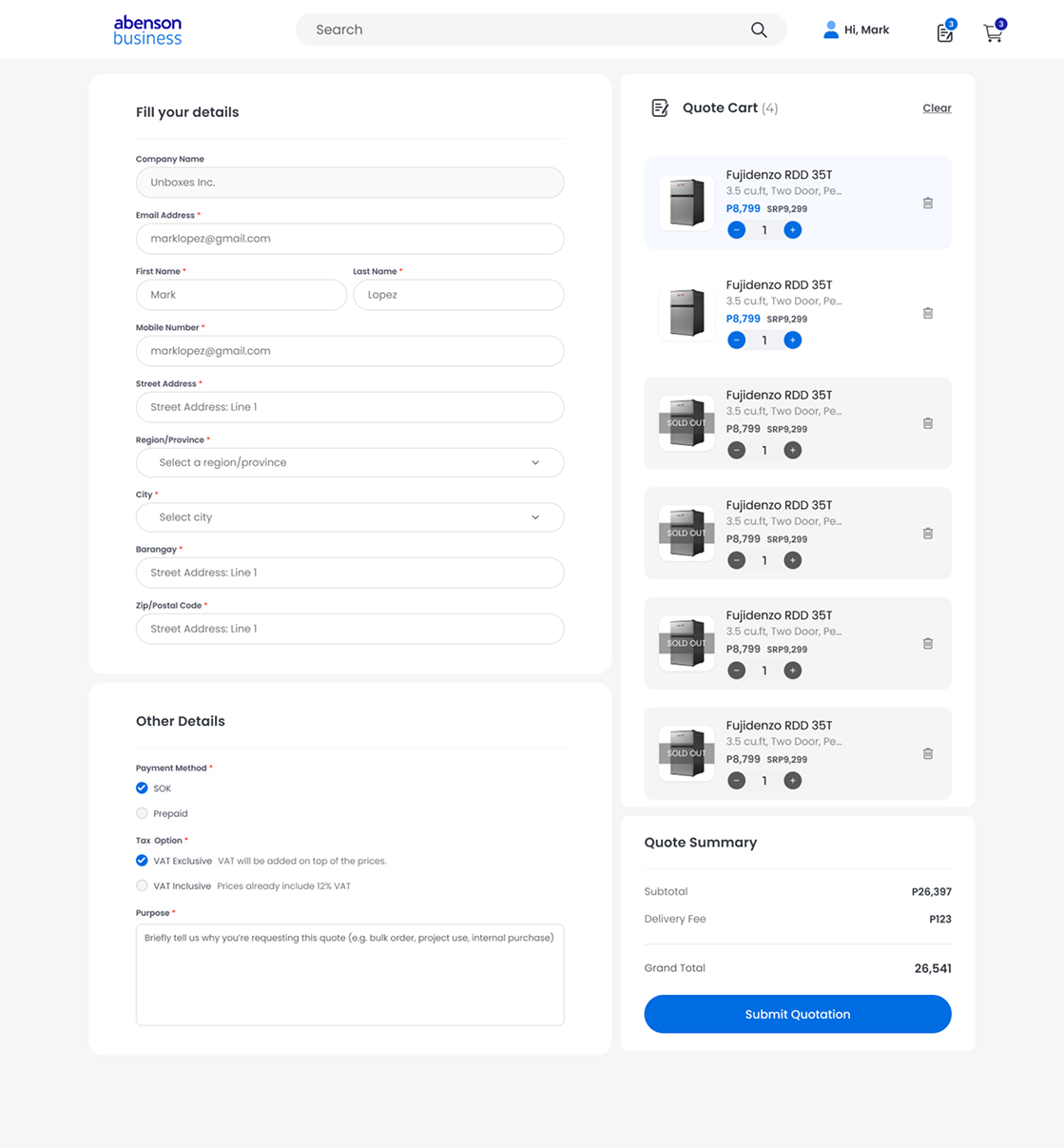Click the Submit Quotation button
Viewport: 1064px width, 1148px height.
click(x=798, y=1014)
